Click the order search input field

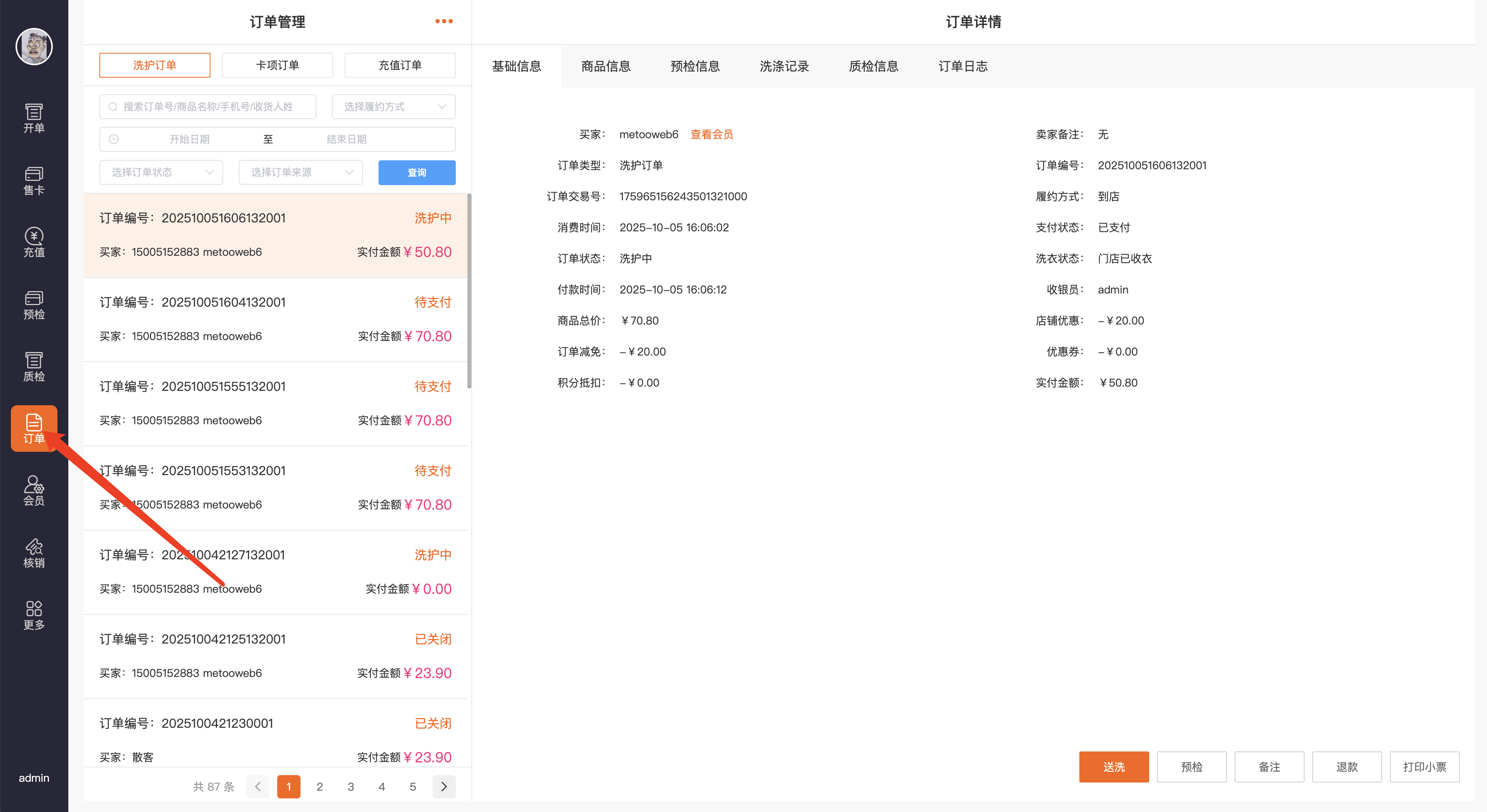tap(208, 107)
